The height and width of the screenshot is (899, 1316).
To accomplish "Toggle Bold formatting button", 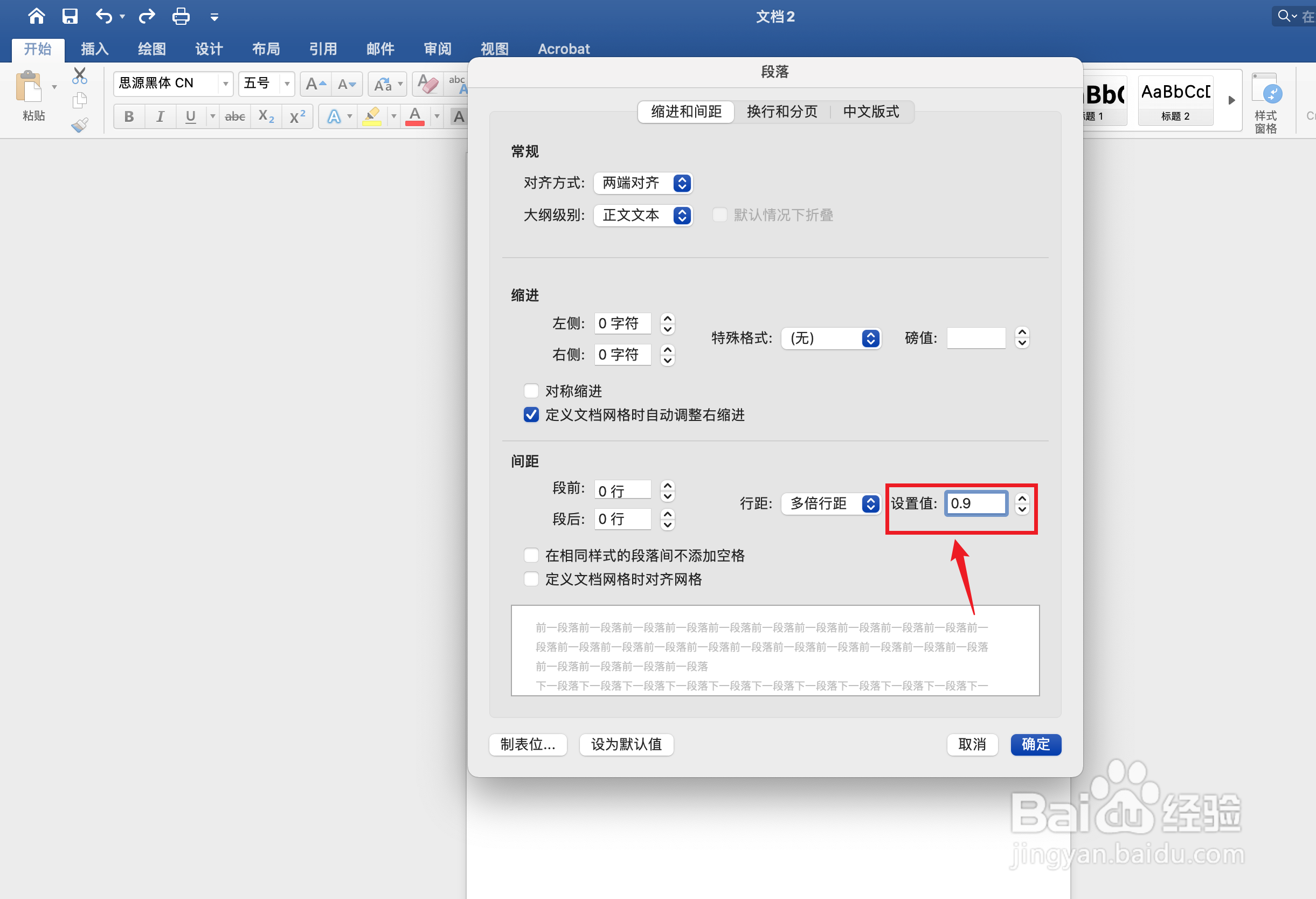I will pyautogui.click(x=129, y=117).
